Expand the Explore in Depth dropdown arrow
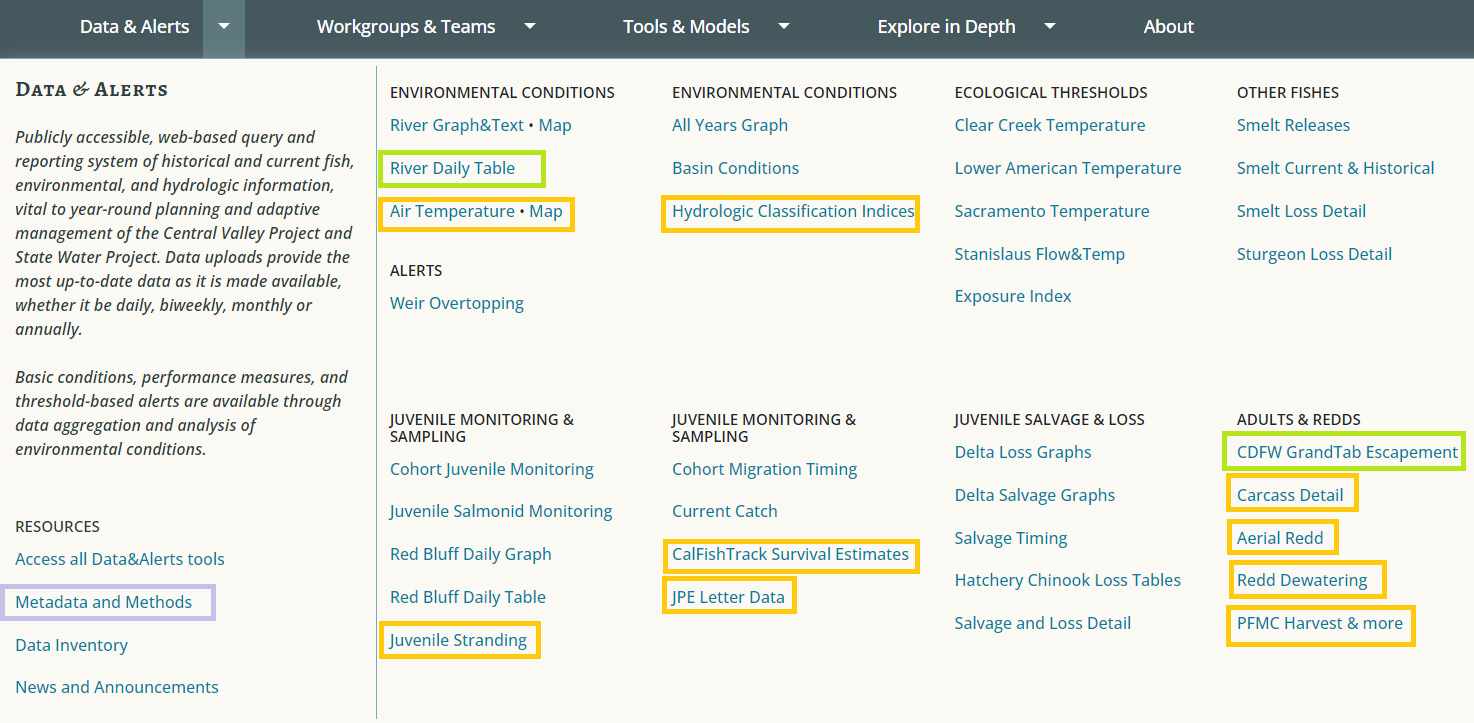Viewport: 1474px width, 723px height. click(1050, 27)
